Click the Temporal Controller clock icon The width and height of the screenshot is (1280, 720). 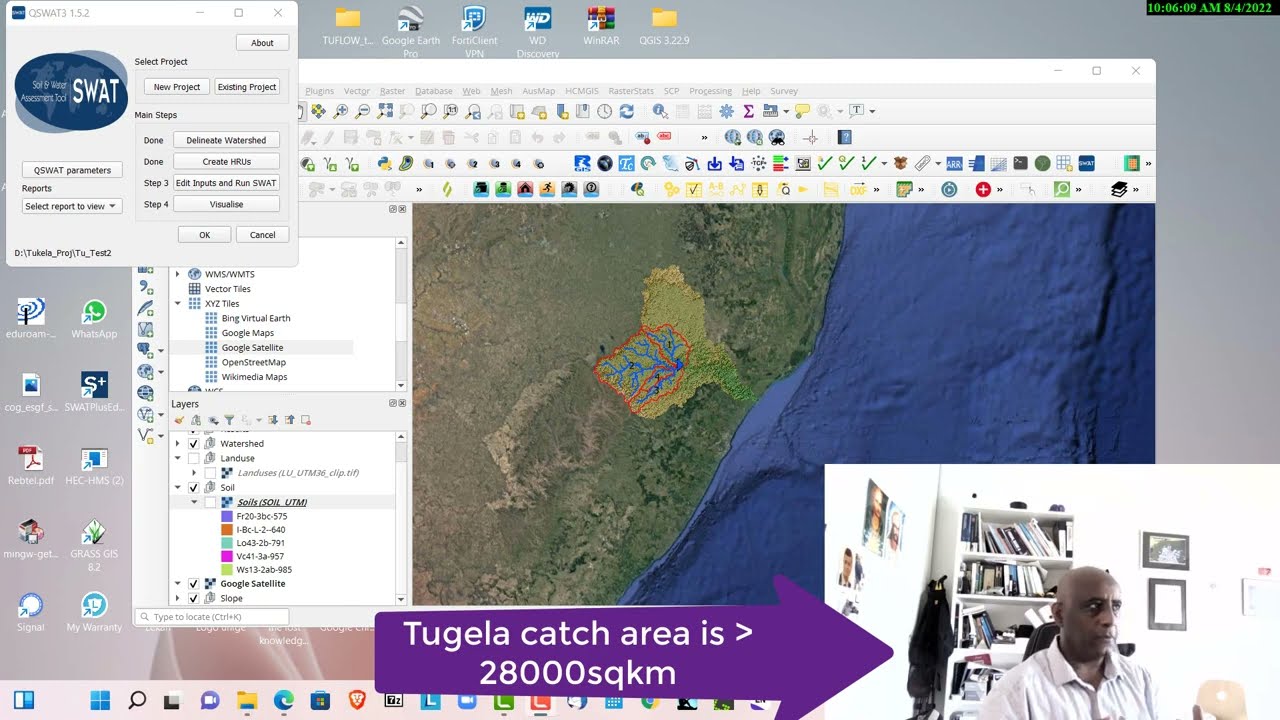tap(604, 111)
